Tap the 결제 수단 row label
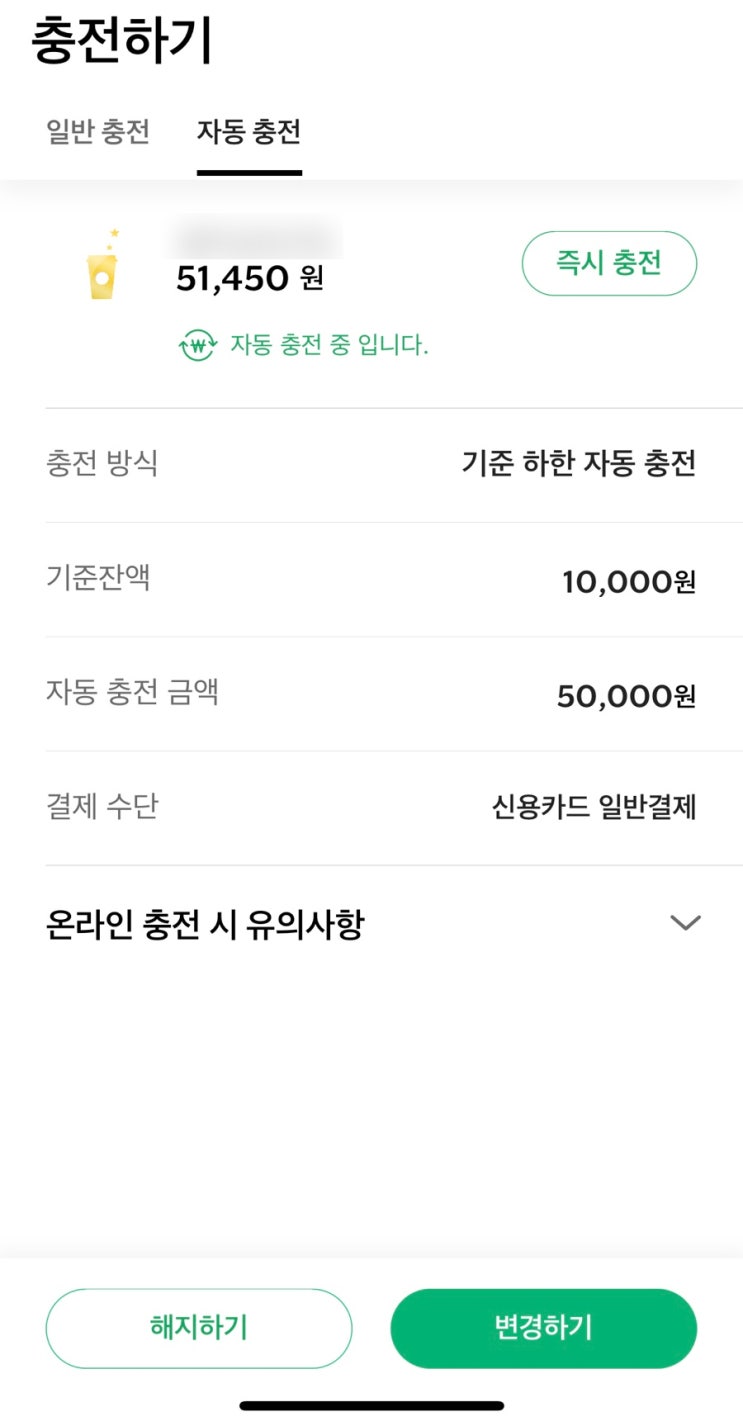Image resolution: width=743 pixels, height=1426 pixels. (x=102, y=806)
